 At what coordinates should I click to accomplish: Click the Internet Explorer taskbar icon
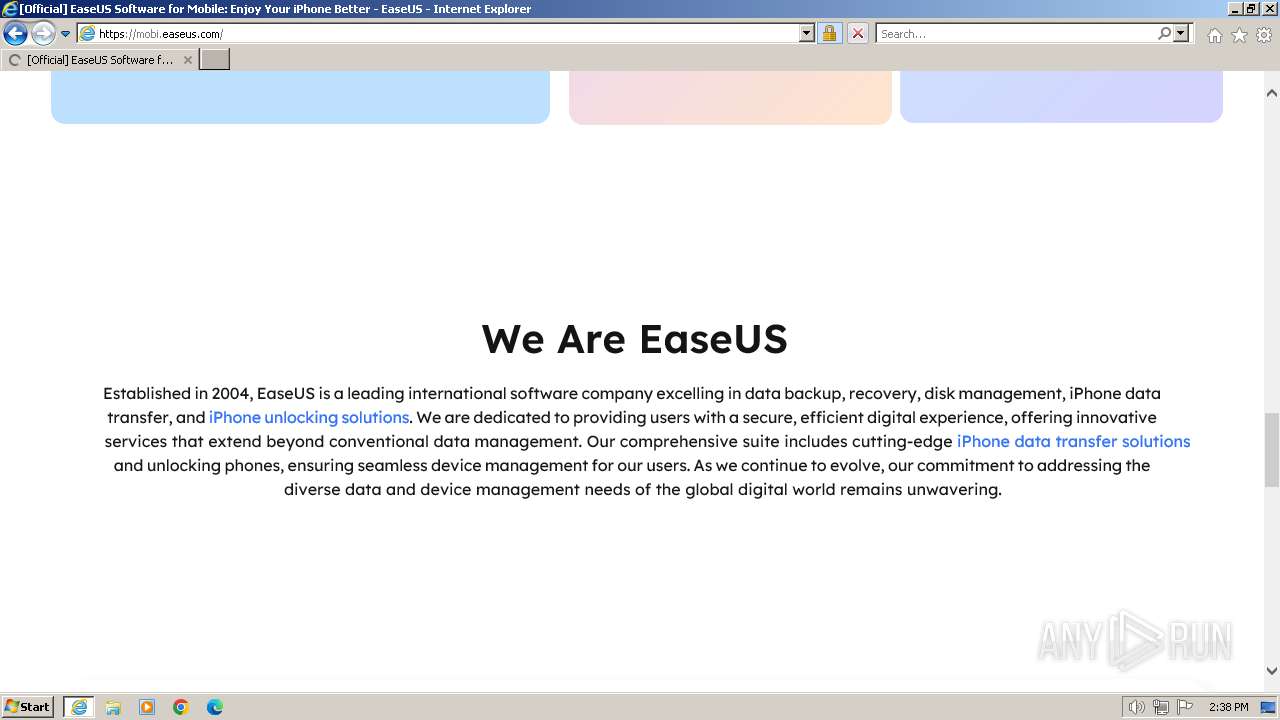(79, 707)
